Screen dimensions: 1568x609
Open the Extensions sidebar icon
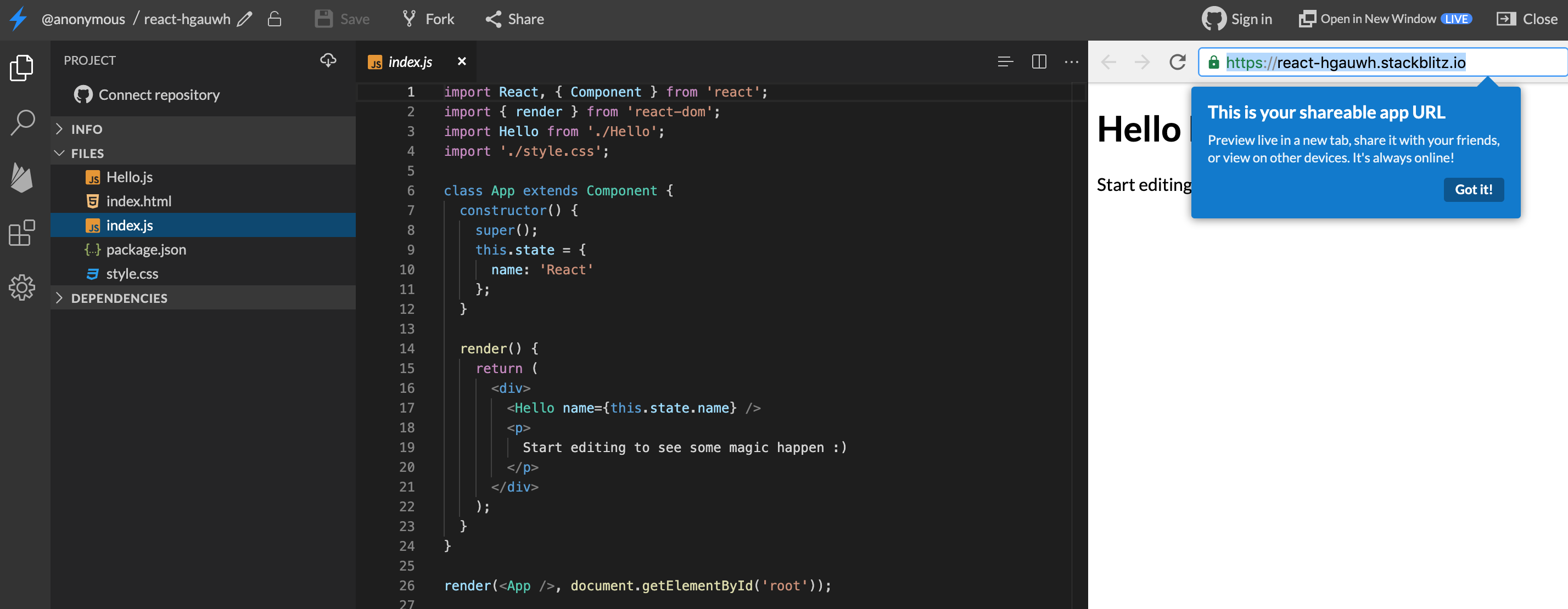coord(22,233)
